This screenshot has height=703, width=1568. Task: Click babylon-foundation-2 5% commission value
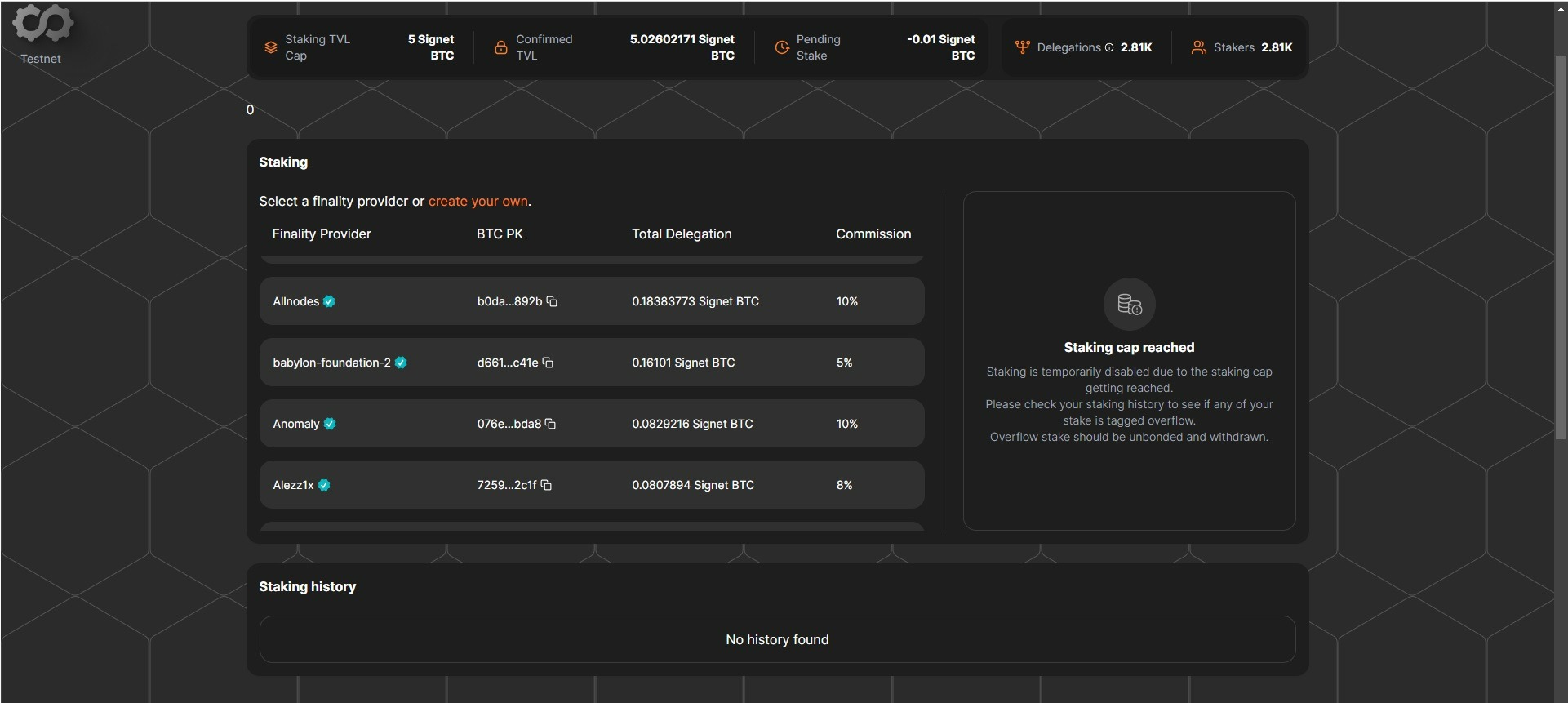(x=844, y=363)
